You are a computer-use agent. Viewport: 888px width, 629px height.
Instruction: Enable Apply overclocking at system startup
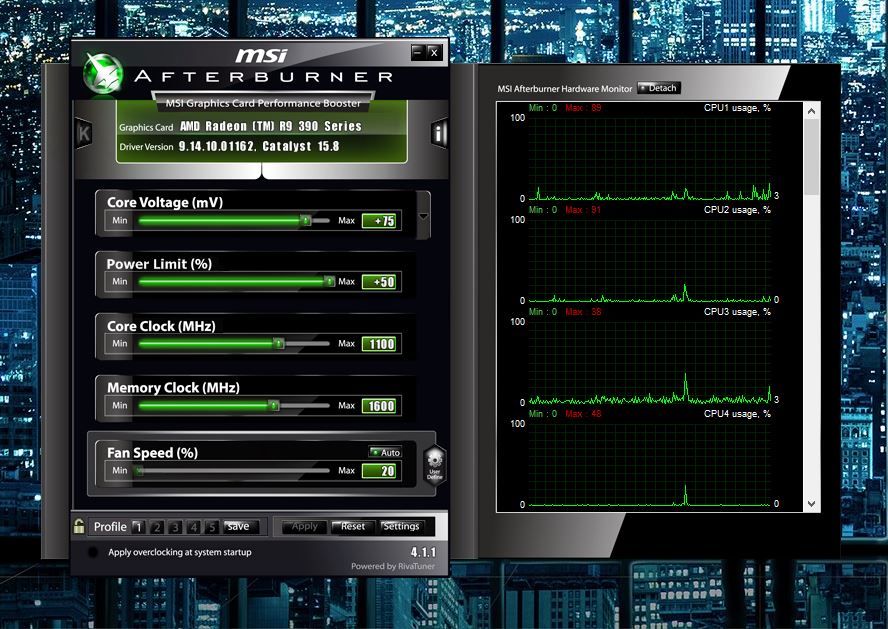point(93,552)
